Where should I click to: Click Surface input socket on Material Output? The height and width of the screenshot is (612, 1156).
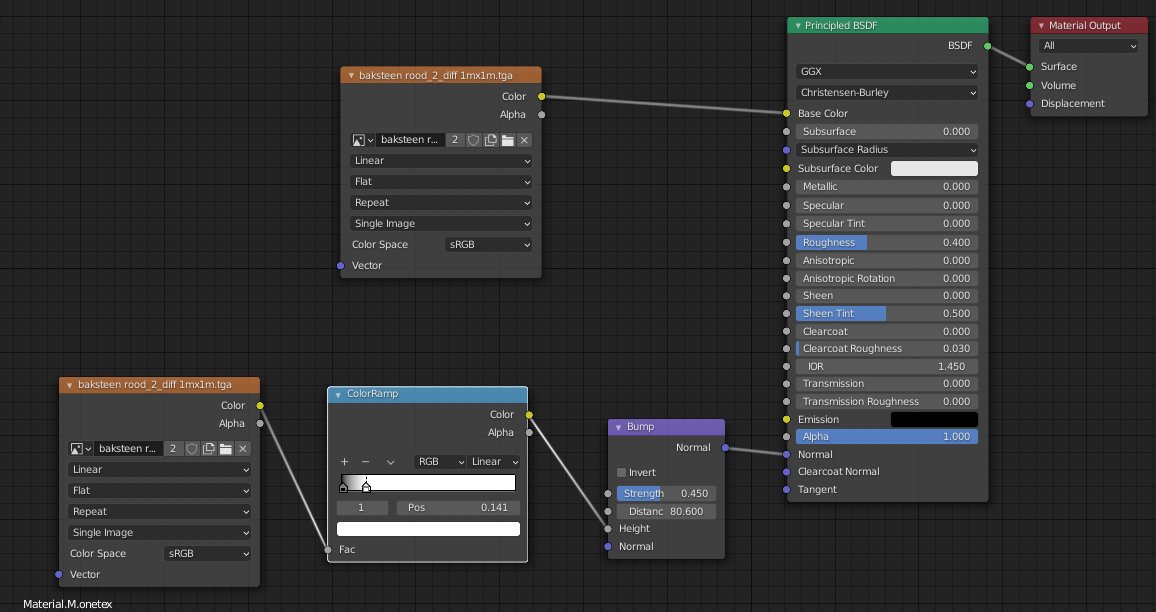coord(1030,66)
